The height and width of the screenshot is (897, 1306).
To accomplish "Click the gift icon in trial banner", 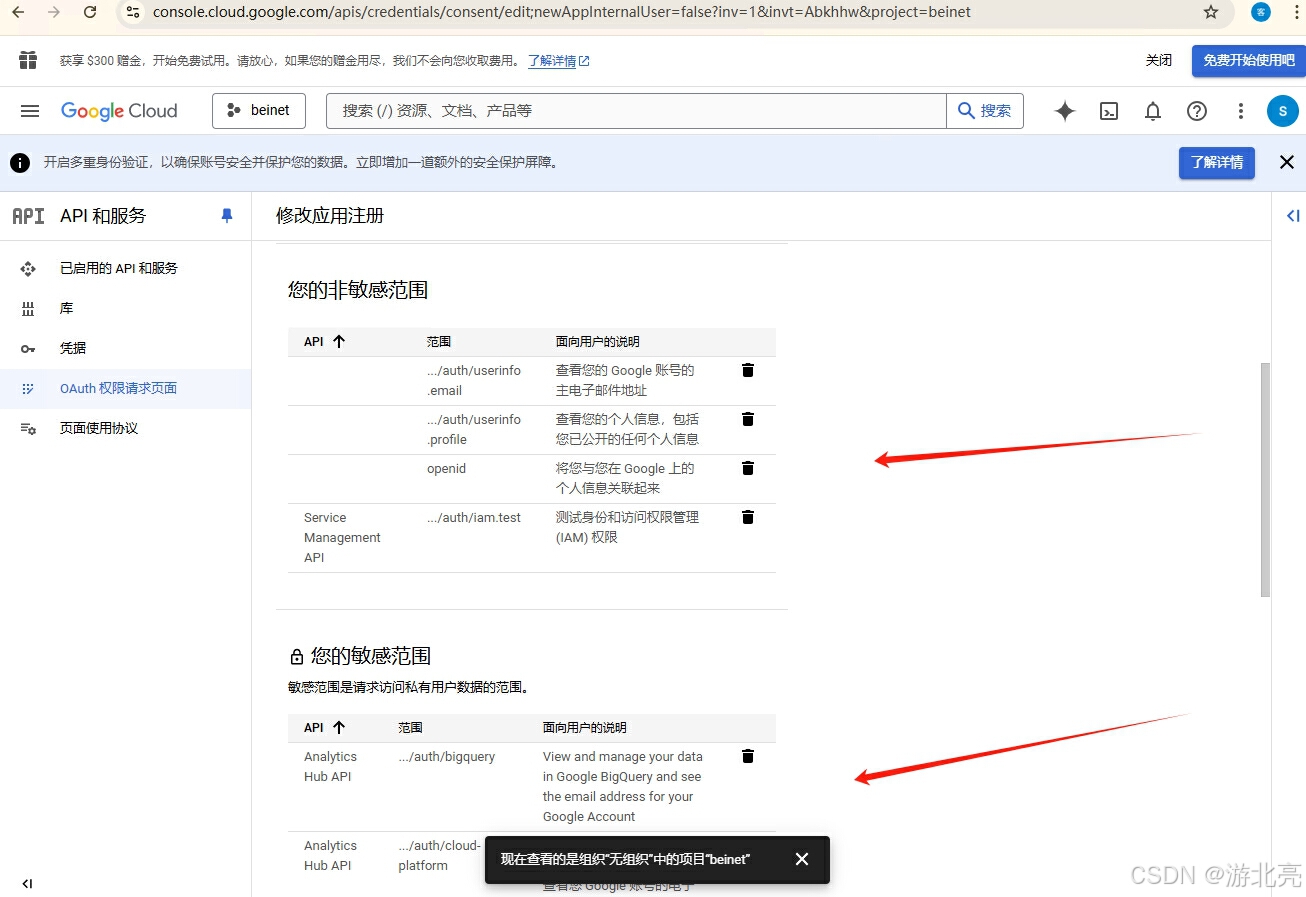I will pyautogui.click(x=28, y=60).
